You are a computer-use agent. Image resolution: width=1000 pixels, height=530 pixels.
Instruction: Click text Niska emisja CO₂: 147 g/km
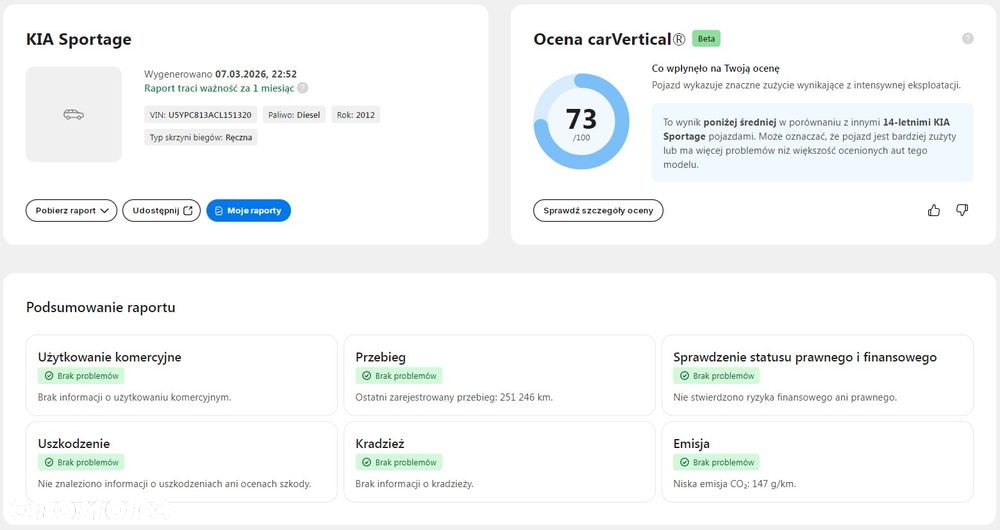(735, 484)
